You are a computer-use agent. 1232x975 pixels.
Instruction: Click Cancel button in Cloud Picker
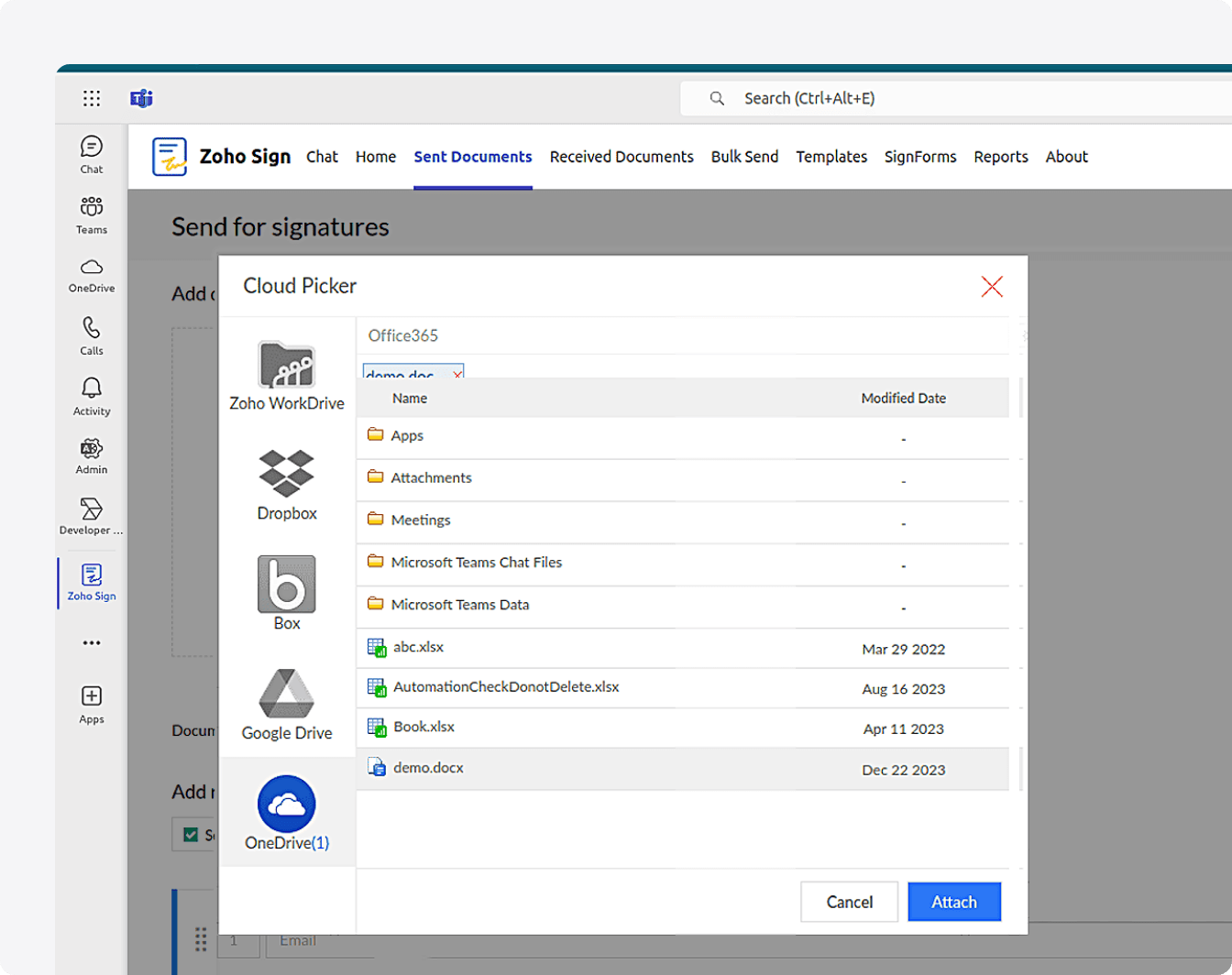coord(849,902)
